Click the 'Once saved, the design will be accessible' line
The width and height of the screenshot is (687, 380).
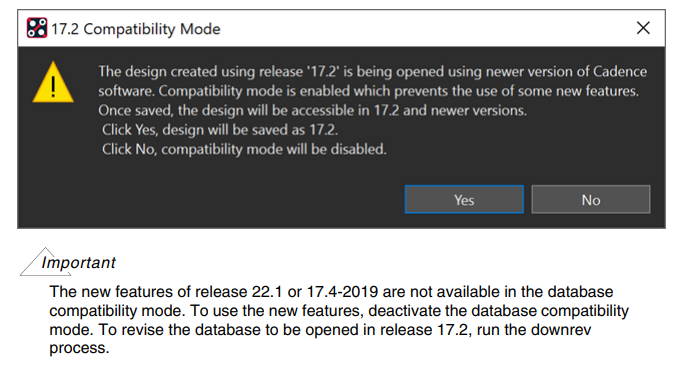(312, 110)
